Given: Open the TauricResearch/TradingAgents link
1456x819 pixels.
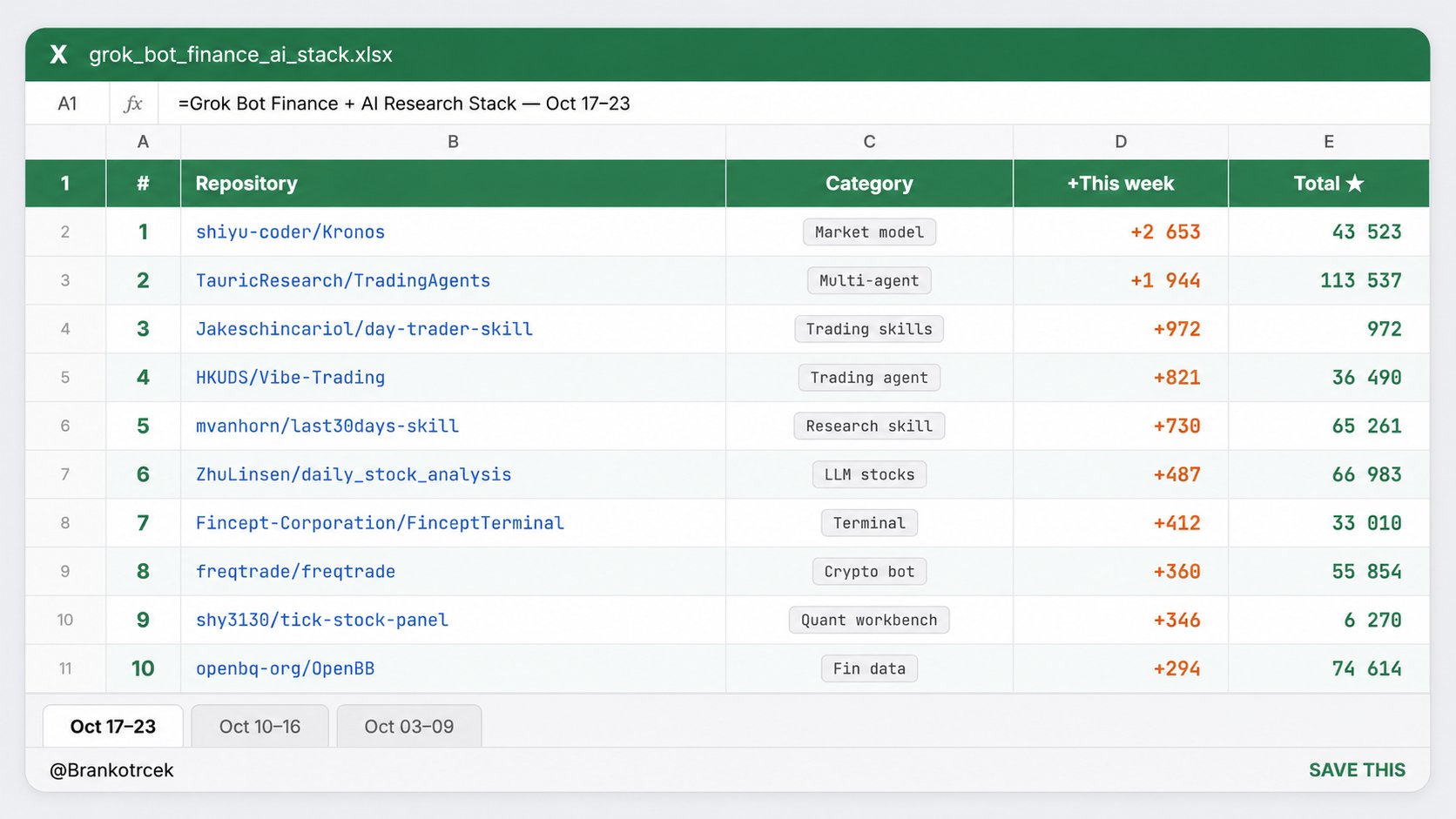Looking at the screenshot, I should (x=343, y=281).
